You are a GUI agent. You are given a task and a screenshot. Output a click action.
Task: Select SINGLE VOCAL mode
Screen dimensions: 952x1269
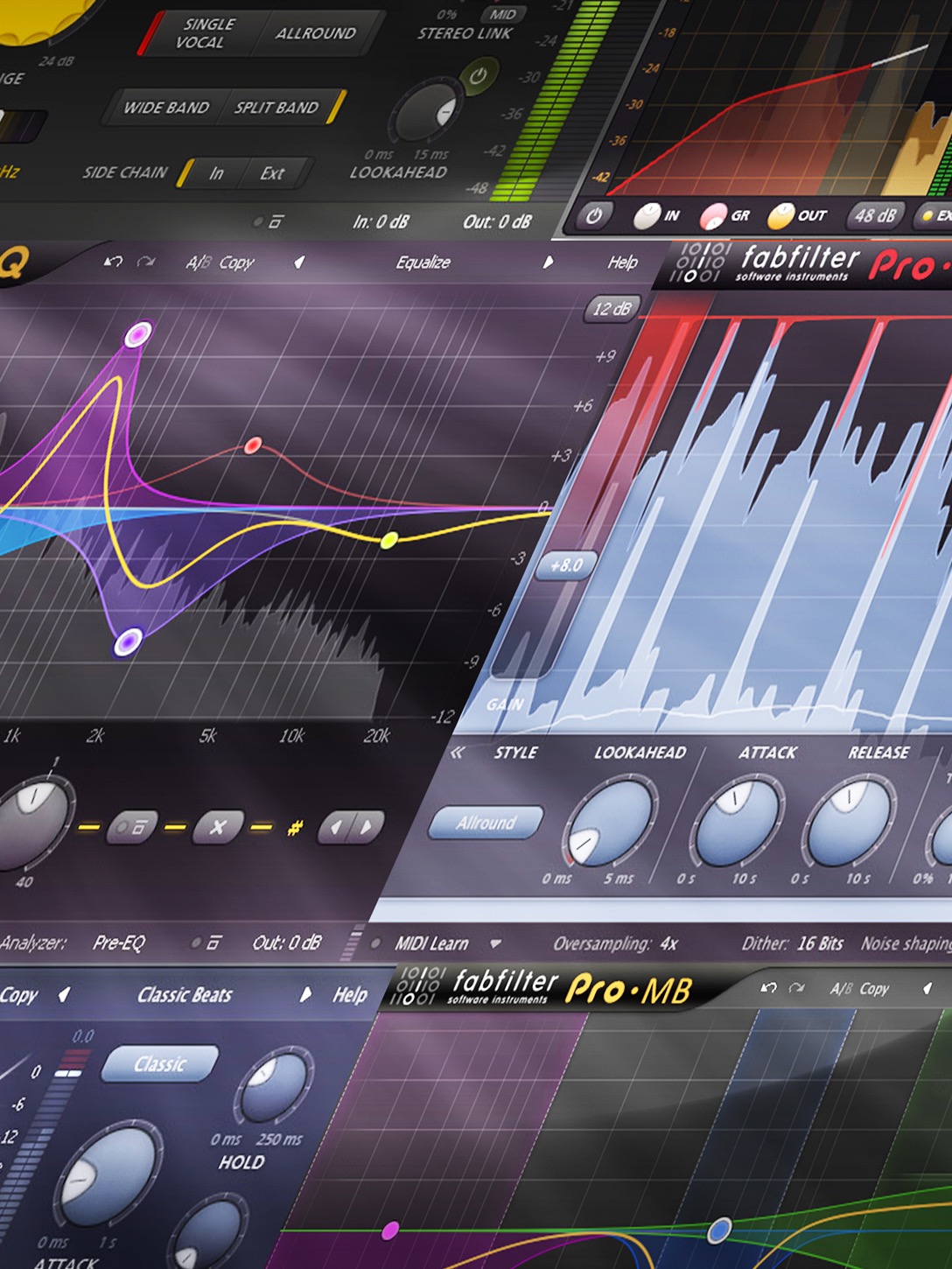click(205, 33)
